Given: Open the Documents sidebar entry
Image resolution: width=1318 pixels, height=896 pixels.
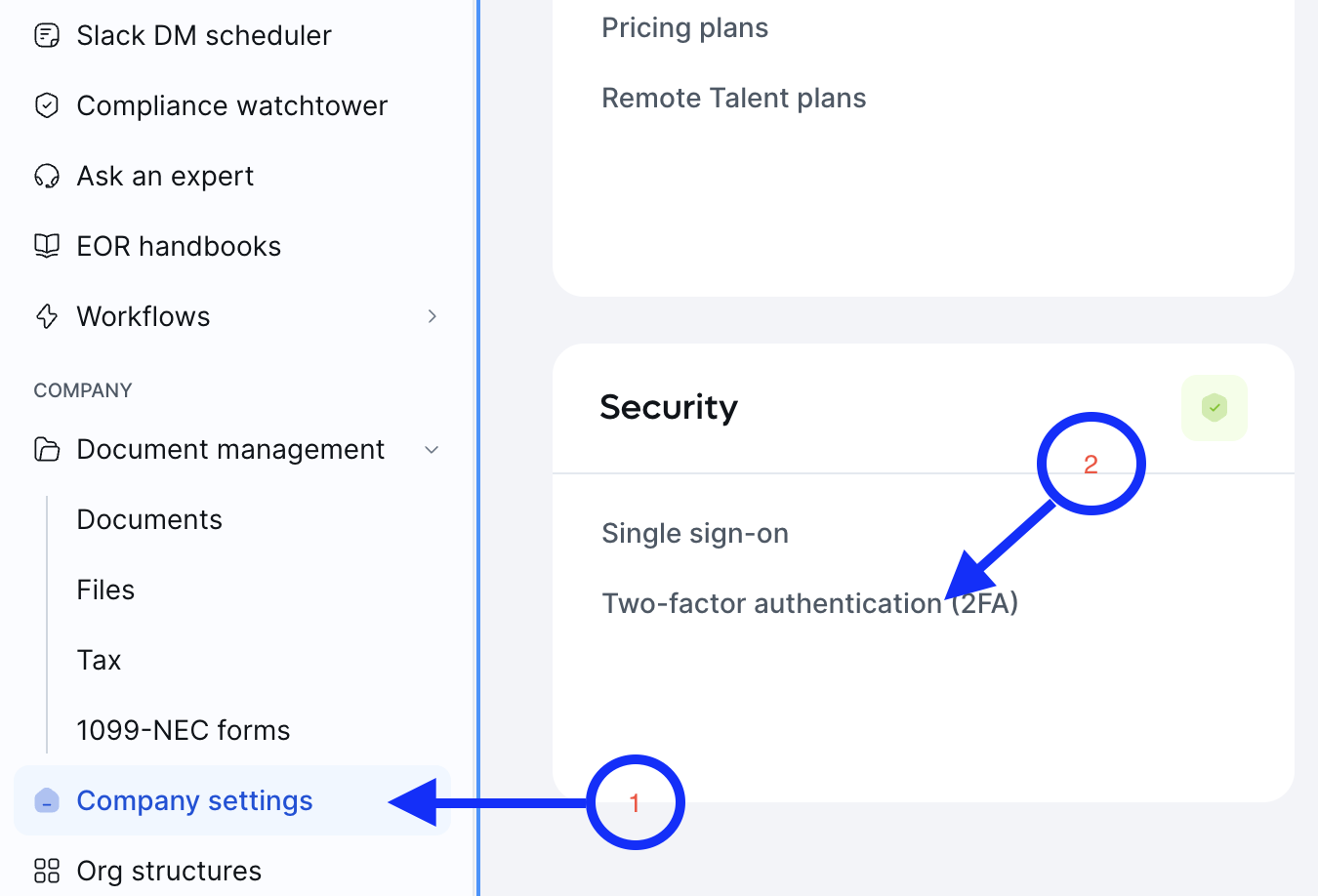Looking at the screenshot, I should 149,519.
